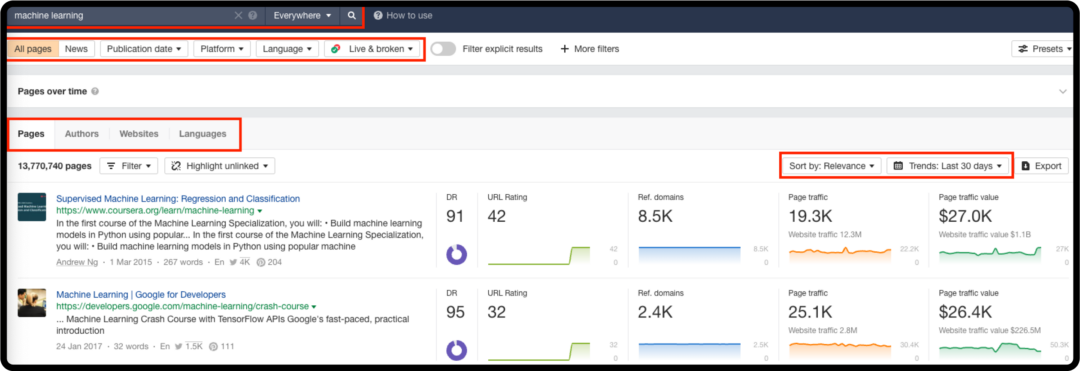This screenshot has width=1080, height=371.
Task: Open Highlight unlinked dropdown
Action: (x=220, y=166)
